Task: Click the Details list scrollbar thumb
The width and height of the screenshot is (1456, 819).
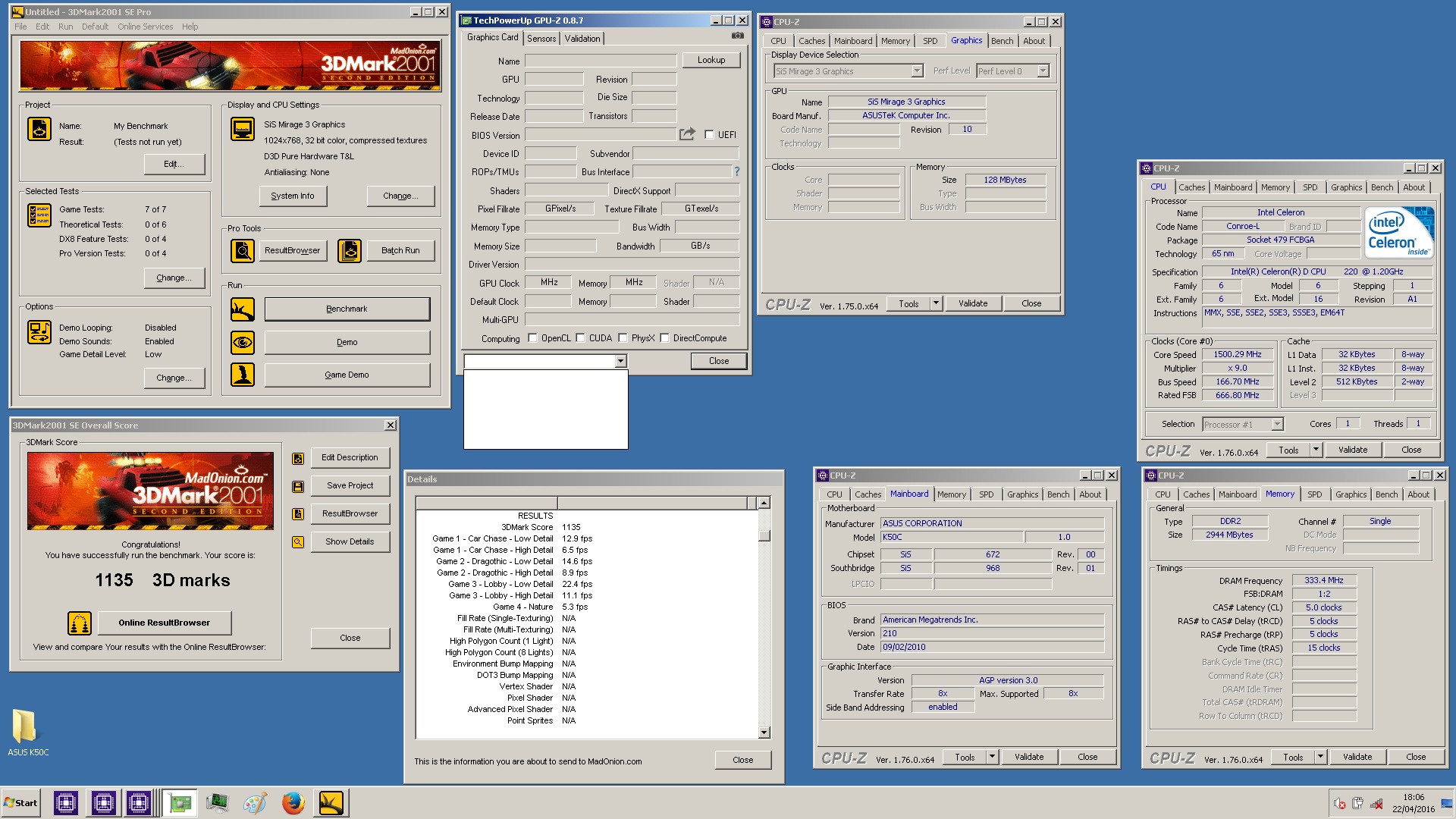Action: tap(764, 535)
